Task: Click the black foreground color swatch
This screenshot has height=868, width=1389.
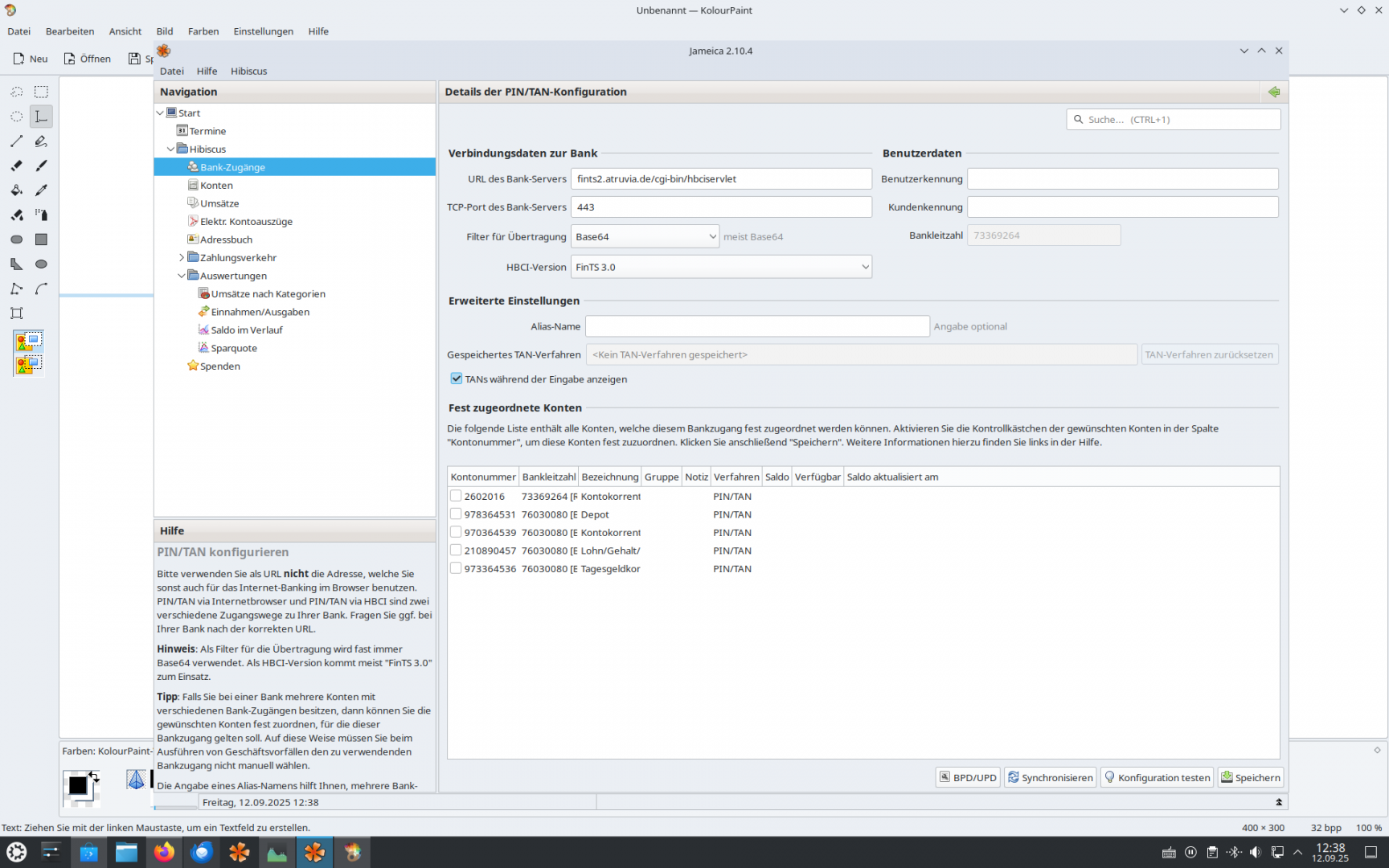Action: tap(77, 785)
